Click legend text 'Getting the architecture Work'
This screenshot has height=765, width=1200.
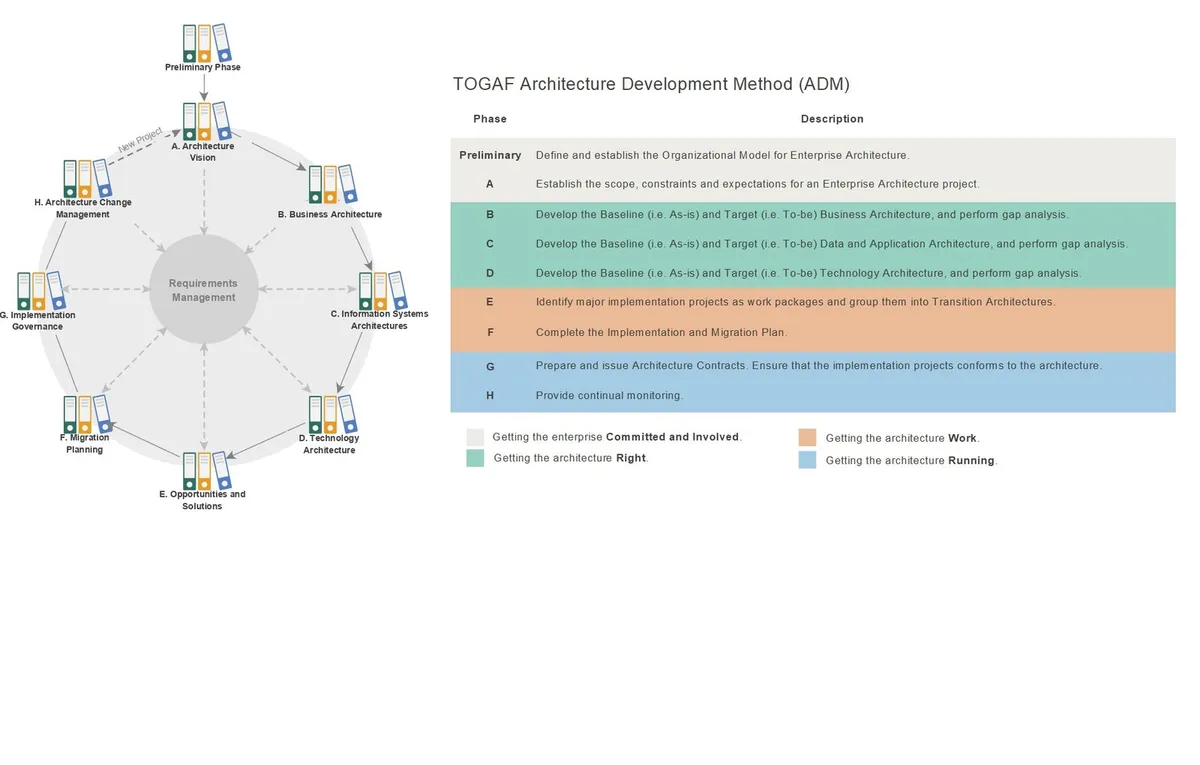(903, 438)
